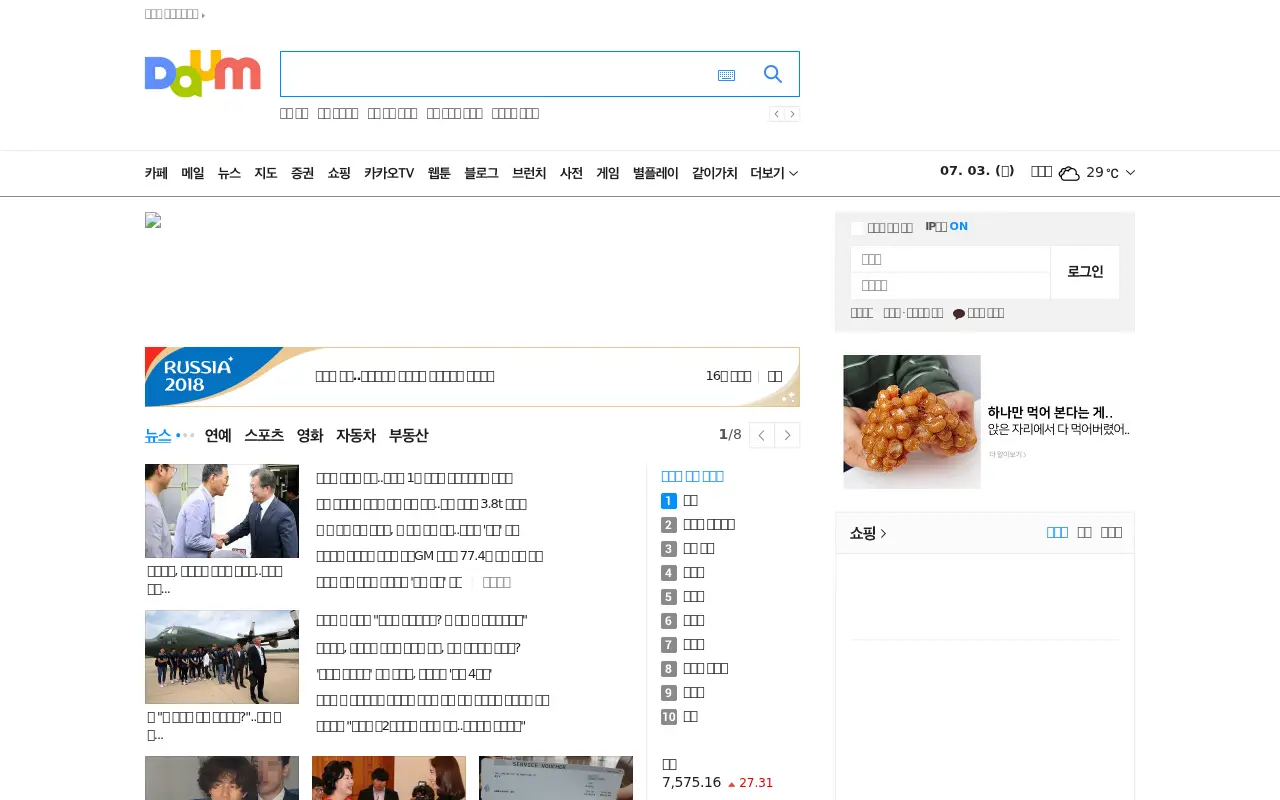Click the Daum logo
The height and width of the screenshot is (800, 1280).
(x=202, y=74)
